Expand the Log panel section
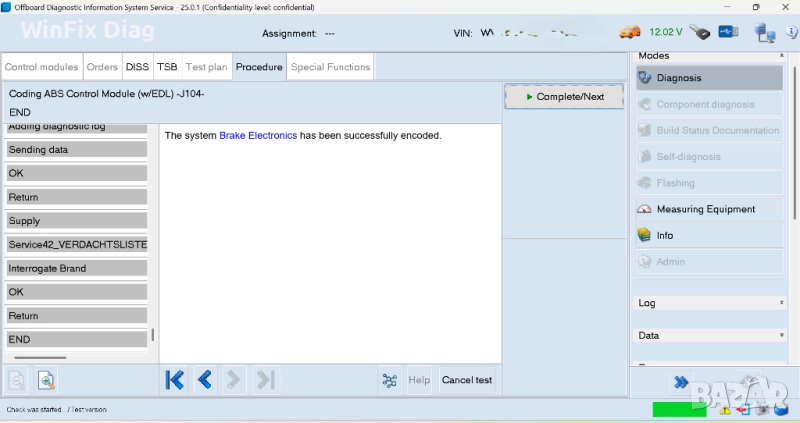 pyautogui.click(x=780, y=302)
